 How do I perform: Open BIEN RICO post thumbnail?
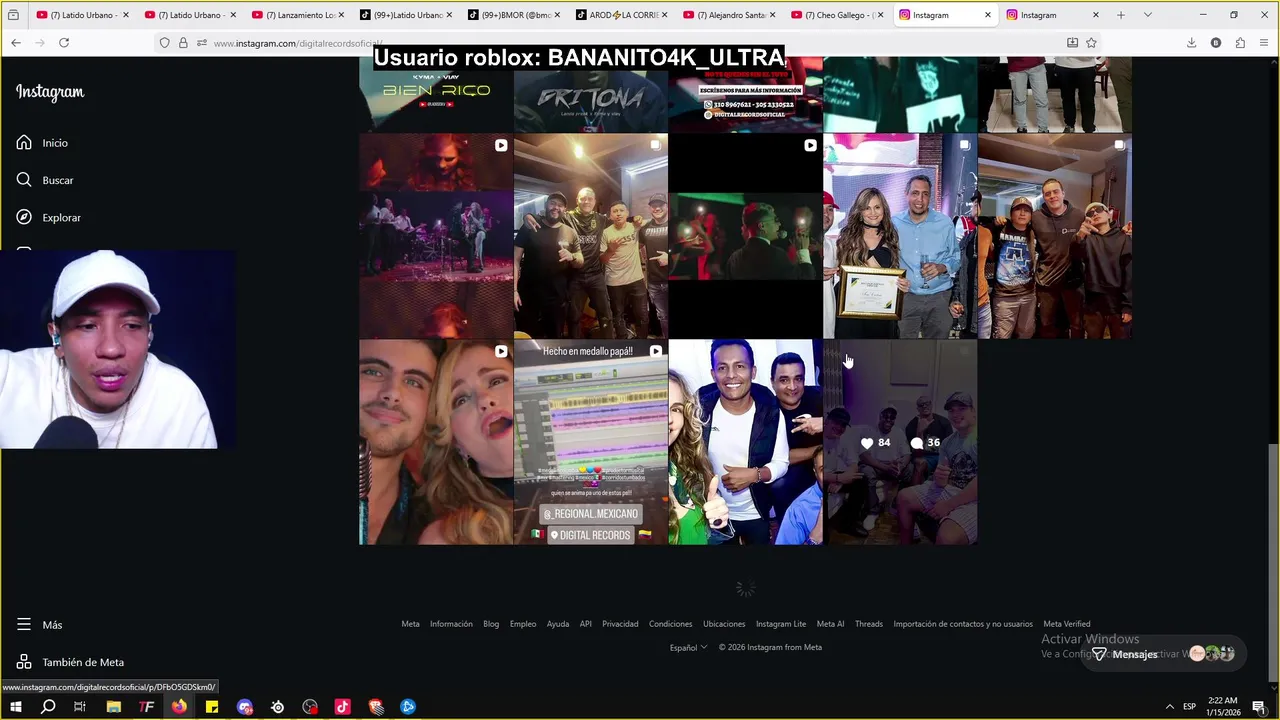point(436,95)
